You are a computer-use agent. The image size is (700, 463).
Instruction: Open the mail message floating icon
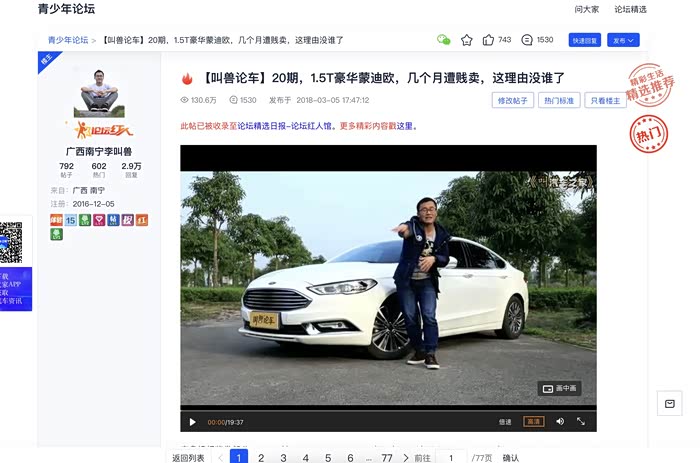(x=670, y=404)
